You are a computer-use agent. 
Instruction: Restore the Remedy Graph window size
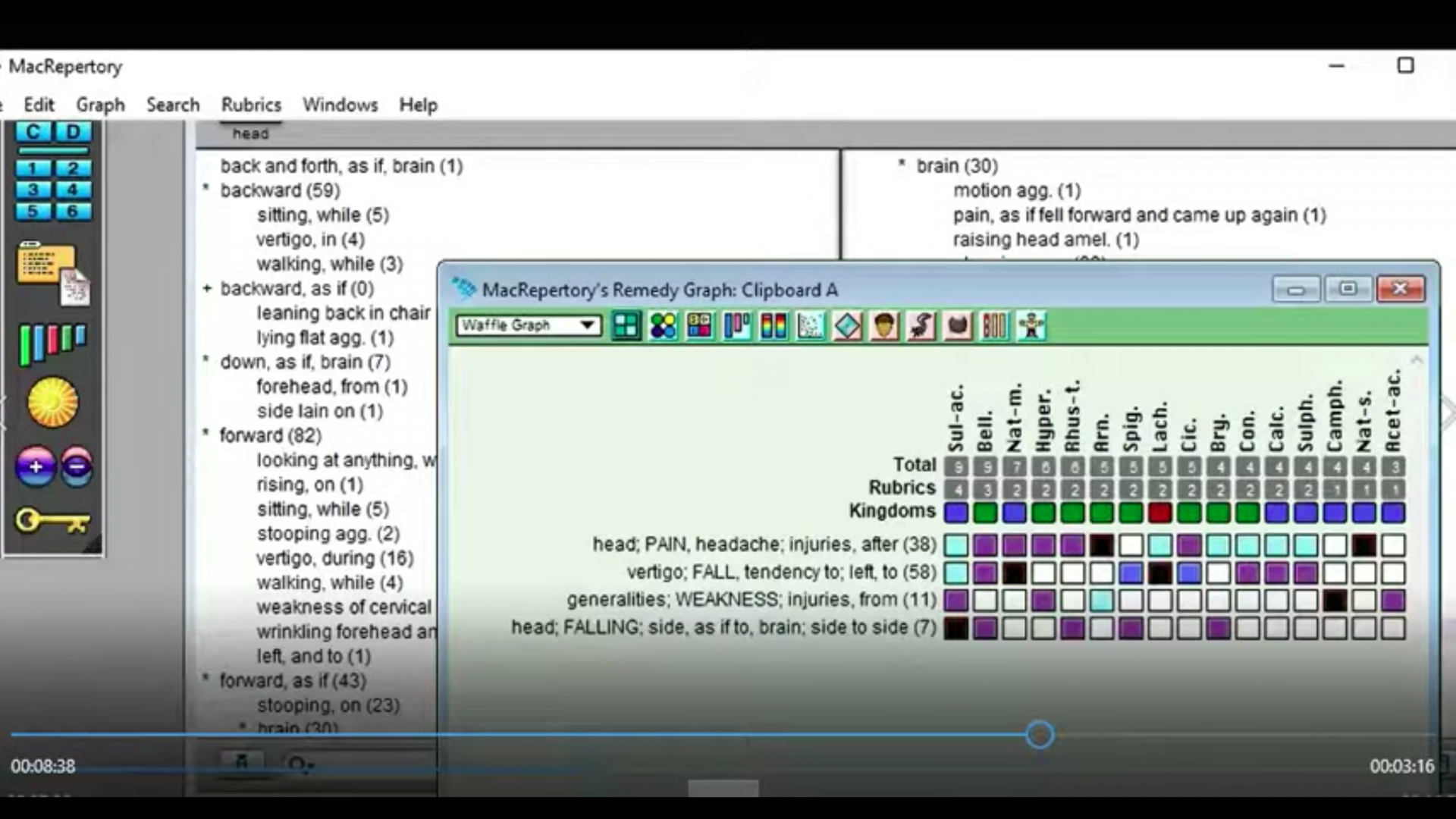(x=1348, y=289)
